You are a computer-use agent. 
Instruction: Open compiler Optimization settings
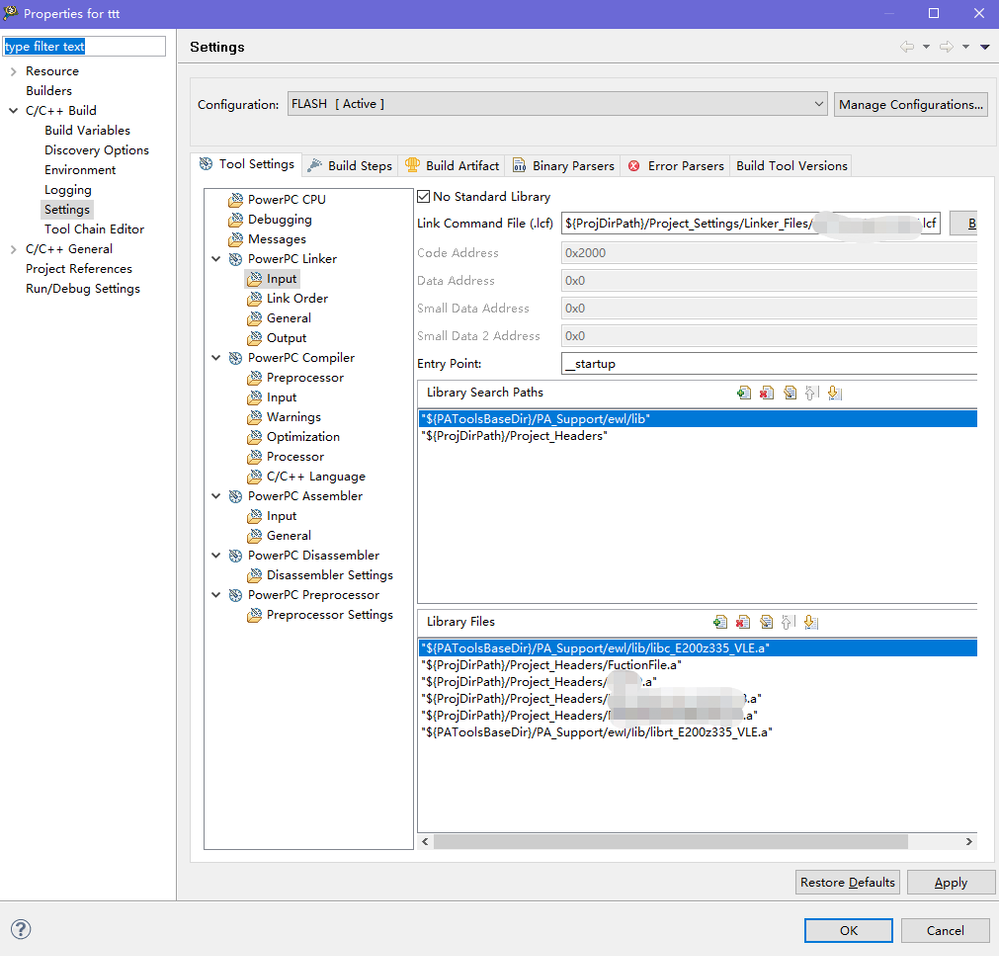click(x=303, y=437)
